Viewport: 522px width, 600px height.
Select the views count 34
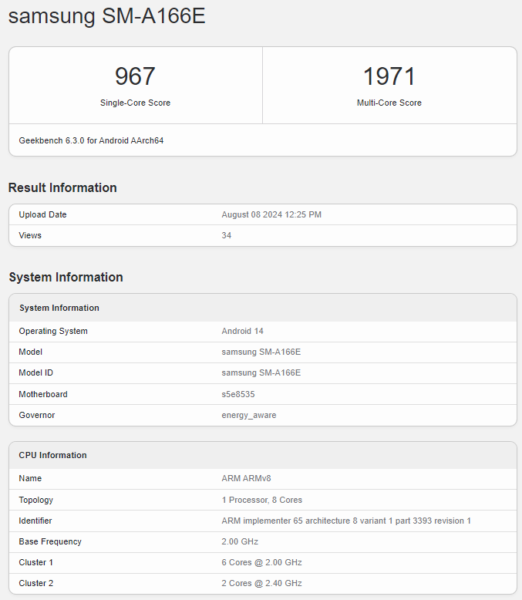(226, 235)
